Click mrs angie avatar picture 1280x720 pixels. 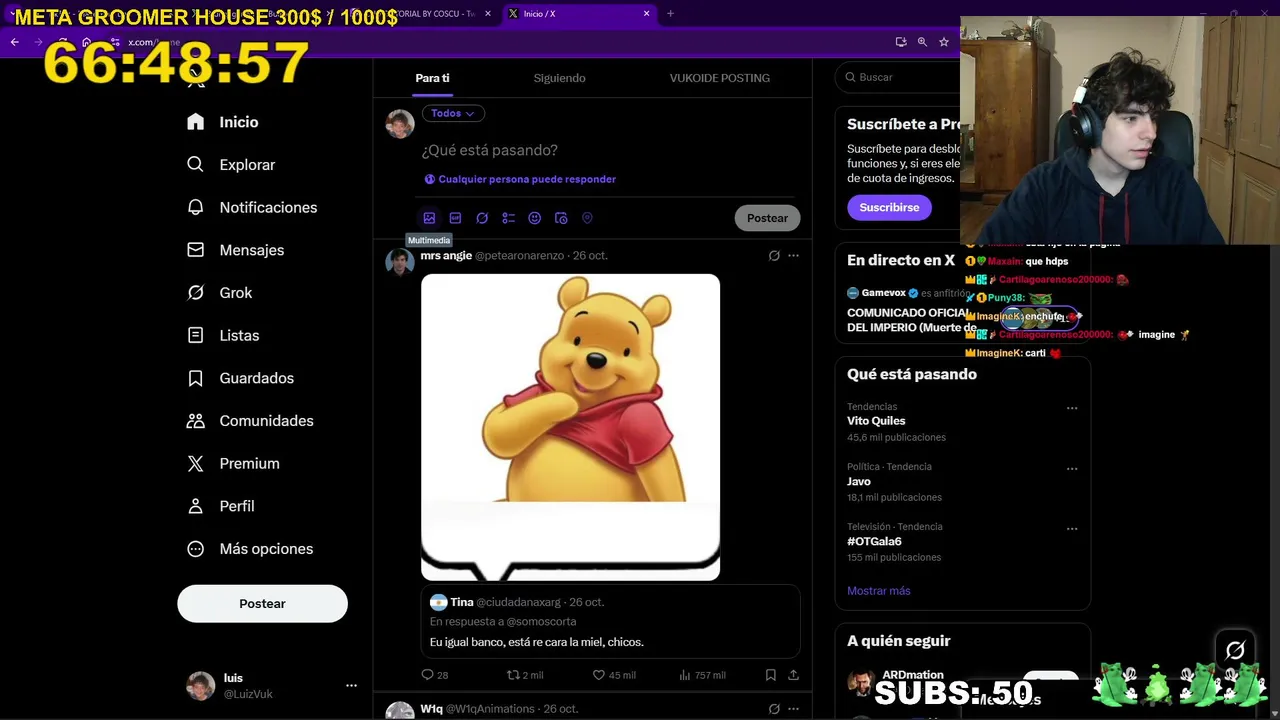click(x=400, y=262)
